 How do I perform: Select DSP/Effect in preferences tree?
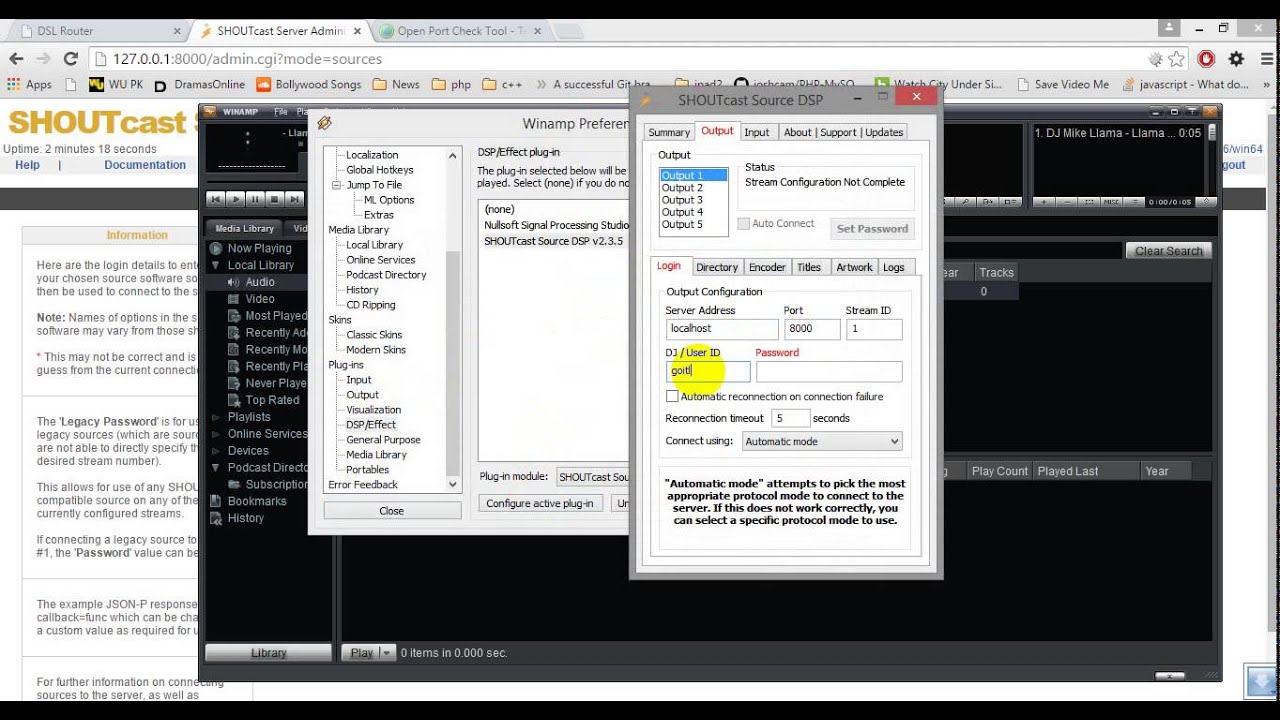pos(371,425)
